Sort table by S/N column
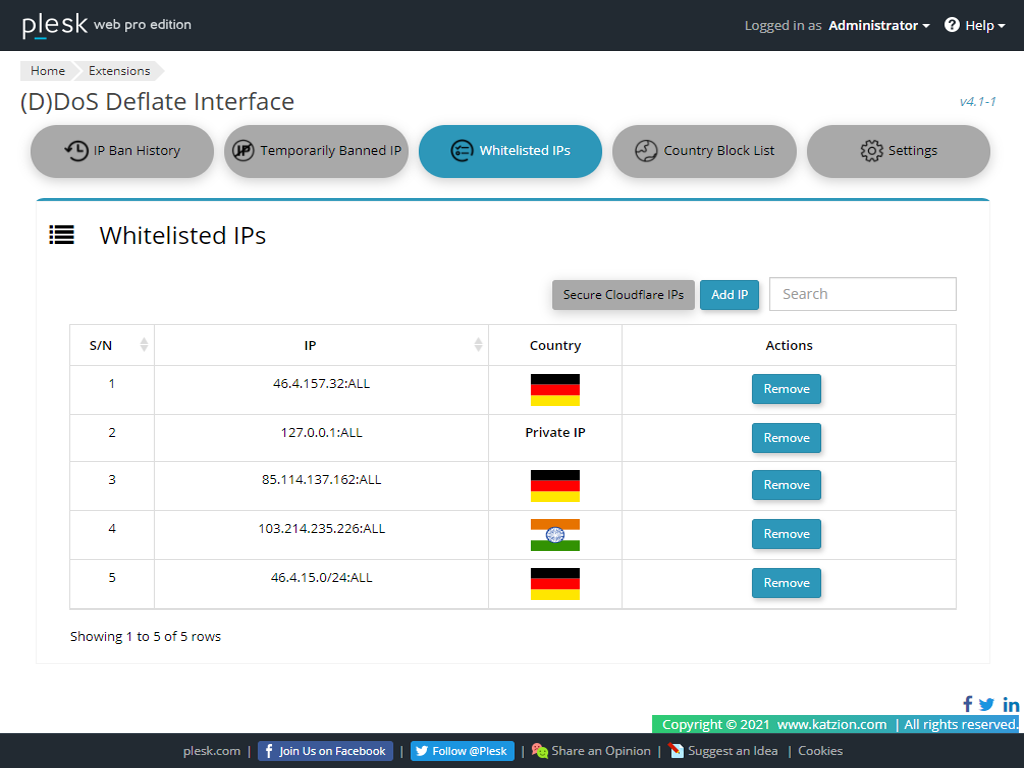 click(143, 345)
